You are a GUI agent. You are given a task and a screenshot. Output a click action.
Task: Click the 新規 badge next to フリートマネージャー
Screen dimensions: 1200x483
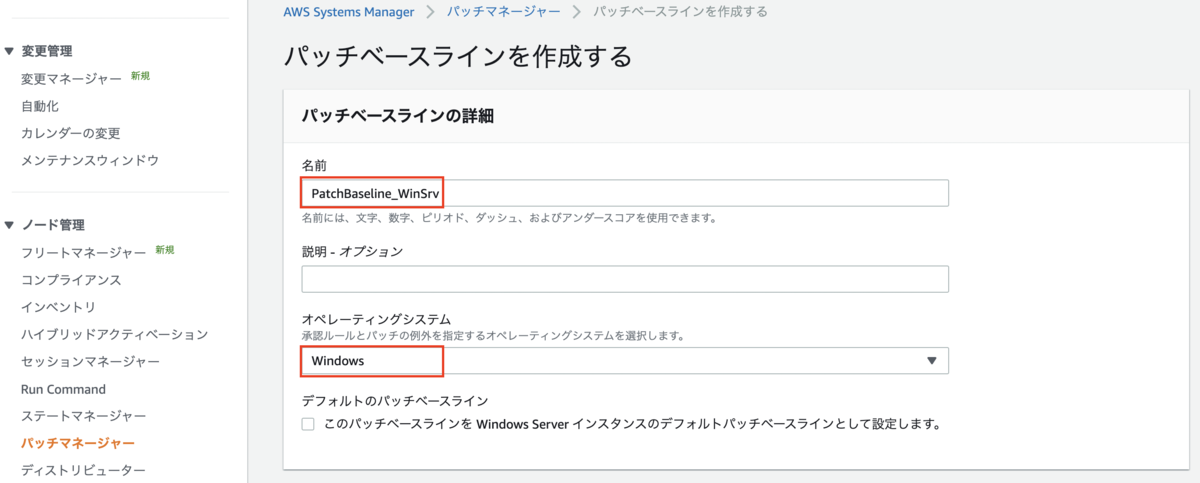click(x=165, y=250)
